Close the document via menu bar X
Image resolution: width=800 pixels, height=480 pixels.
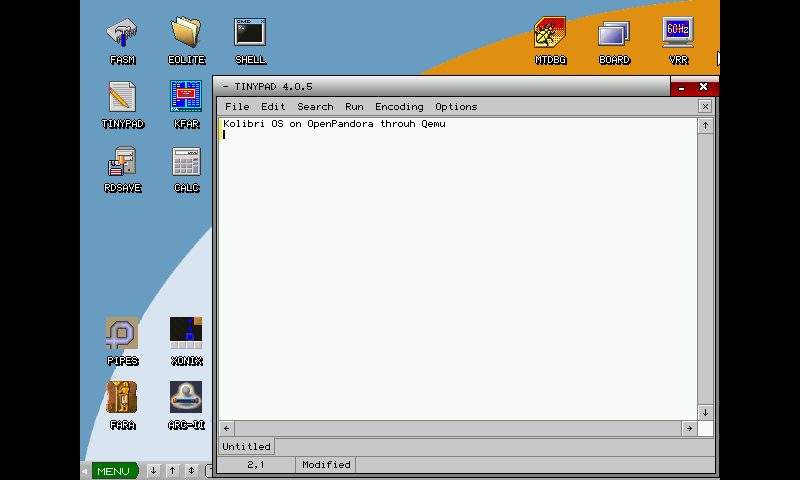[705, 106]
